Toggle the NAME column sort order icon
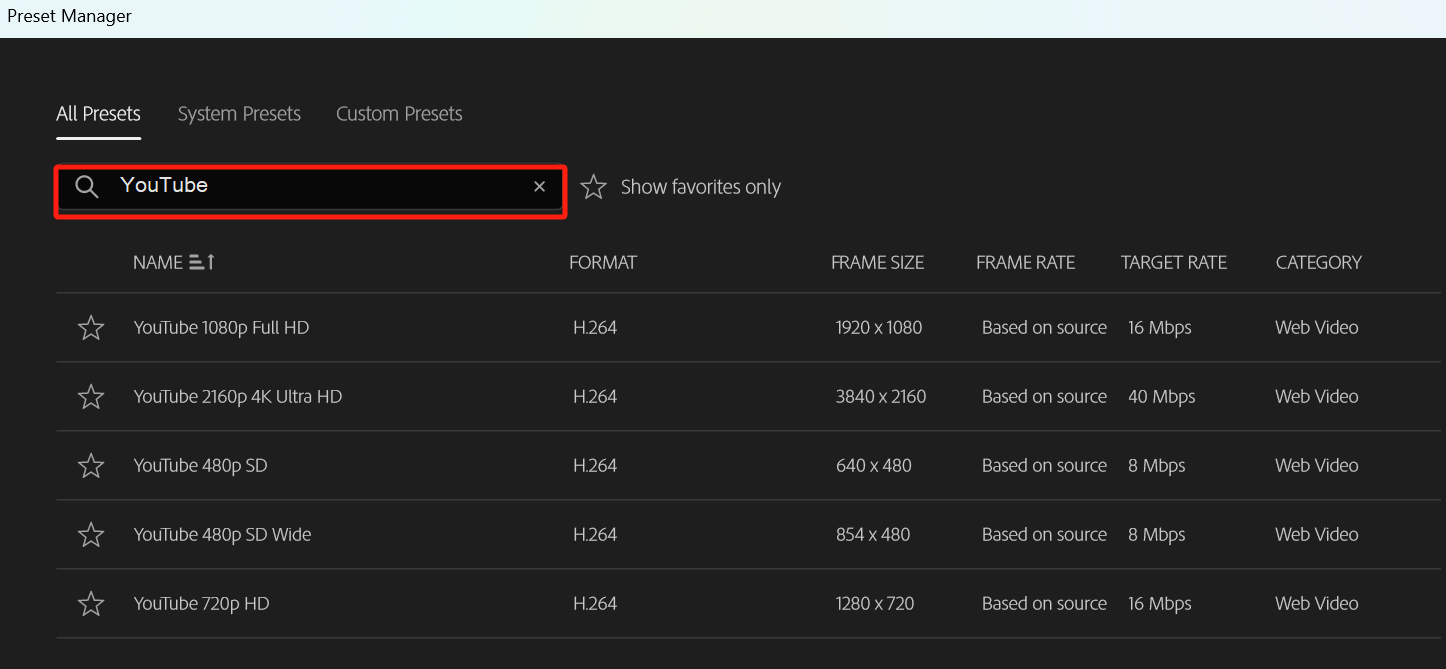Viewport: 1446px width, 669px height. (202, 262)
